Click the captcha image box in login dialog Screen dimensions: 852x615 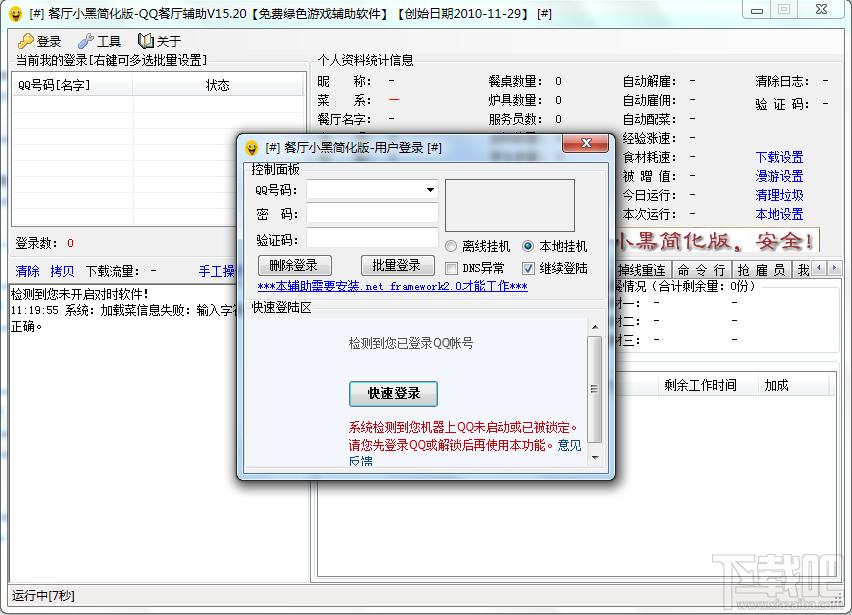coord(510,205)
